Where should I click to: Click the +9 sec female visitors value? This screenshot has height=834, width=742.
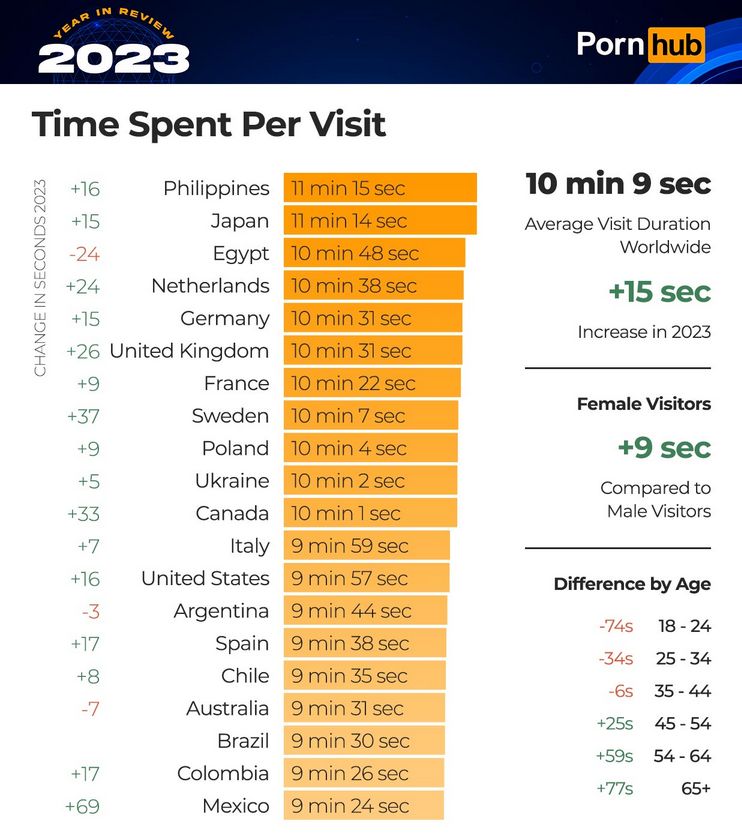(663, 447)
